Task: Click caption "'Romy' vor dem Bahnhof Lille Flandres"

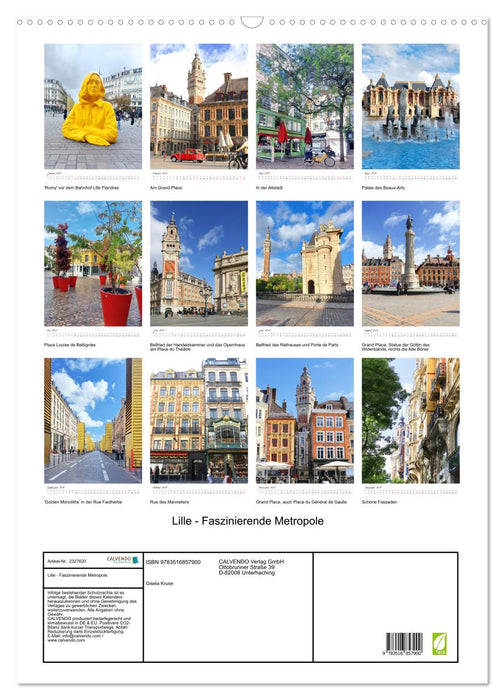Action: 81,188
